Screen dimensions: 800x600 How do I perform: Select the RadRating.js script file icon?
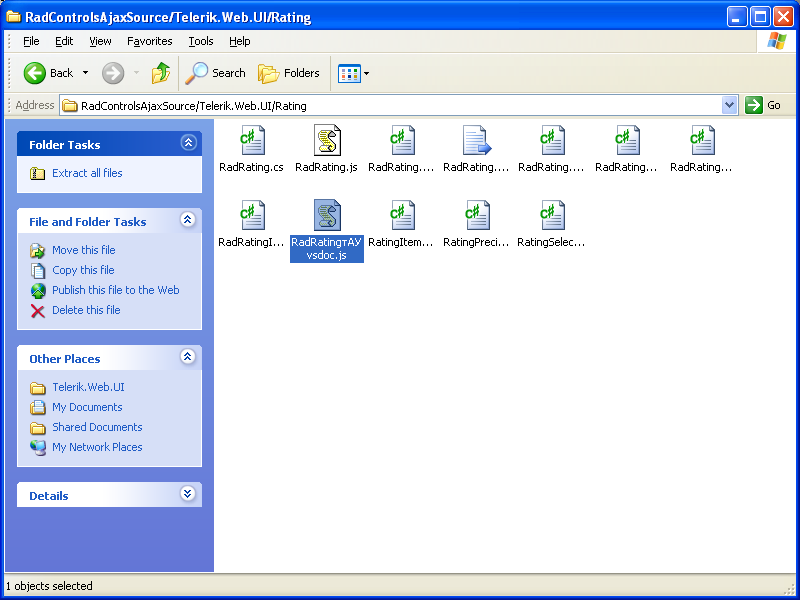pyautogui.click(x=327, y=140)
